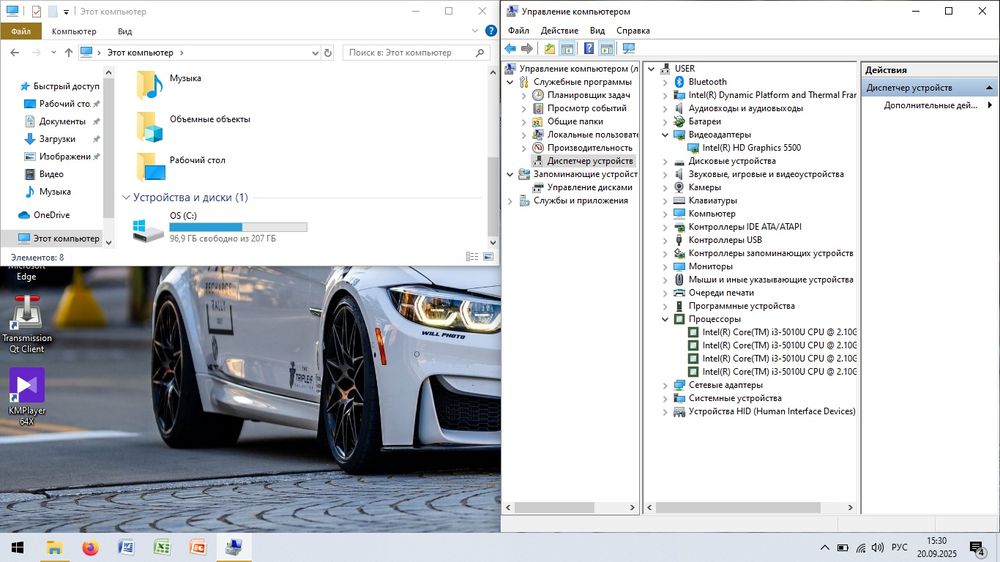This screenshot has width=1000, height=562.
Task: Switch to details view in Explorer status bar
Action: point(472,256)
